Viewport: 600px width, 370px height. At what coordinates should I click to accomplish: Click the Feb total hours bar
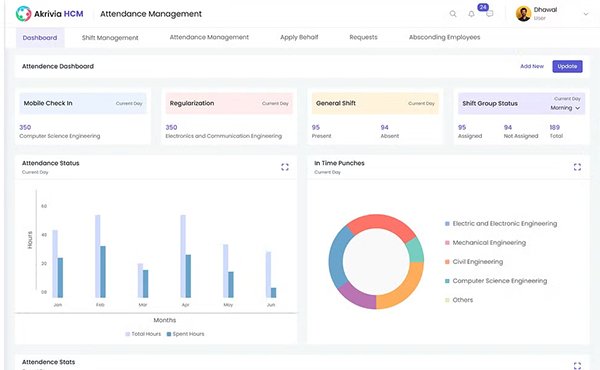click(98, 256)
